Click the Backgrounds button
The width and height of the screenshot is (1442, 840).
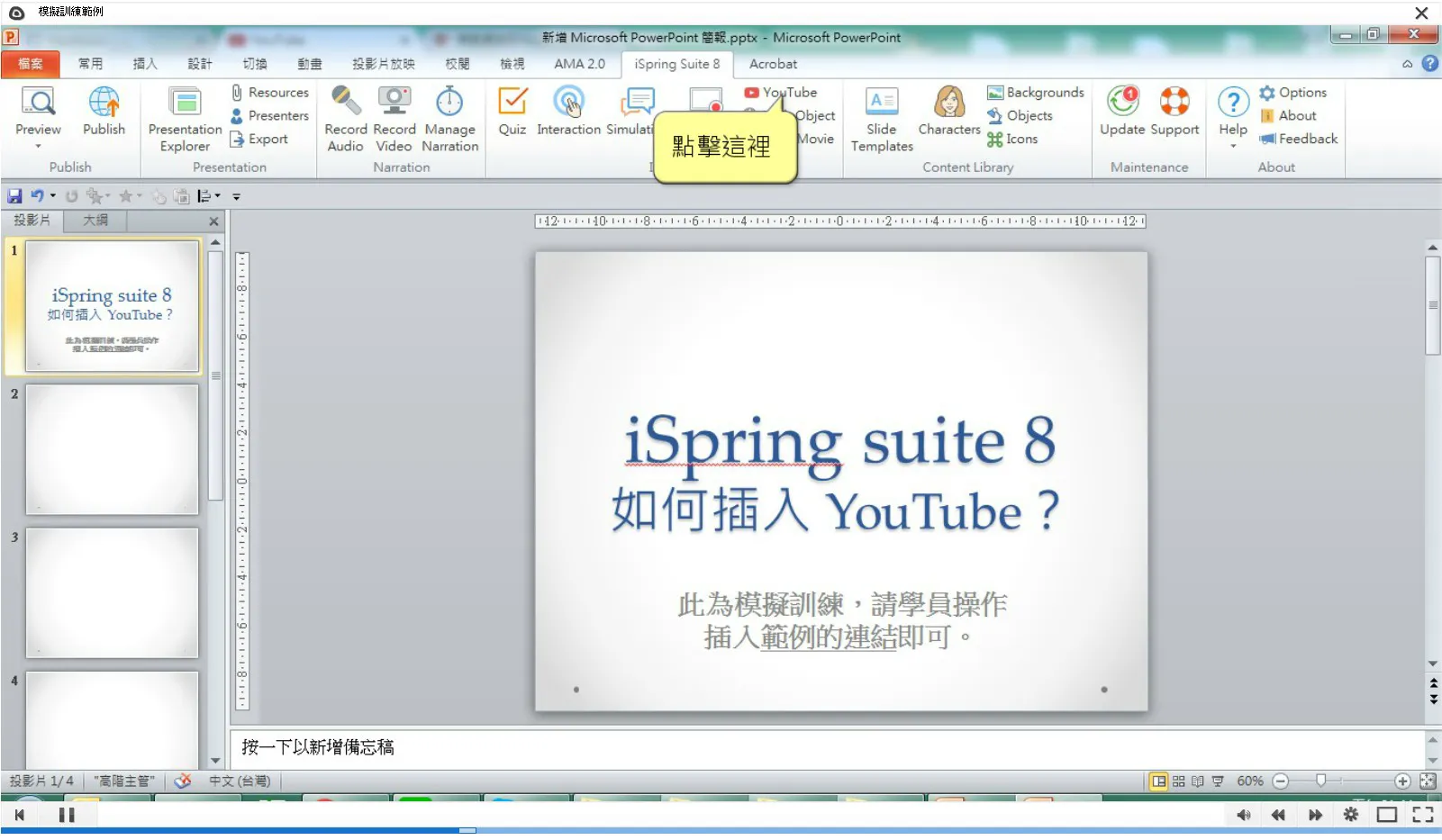1036,92
